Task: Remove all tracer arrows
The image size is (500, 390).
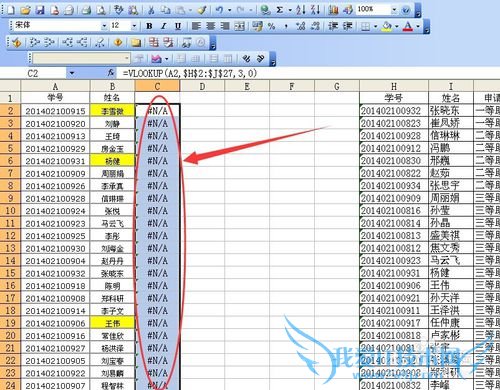Action: (x=99, y=42)
